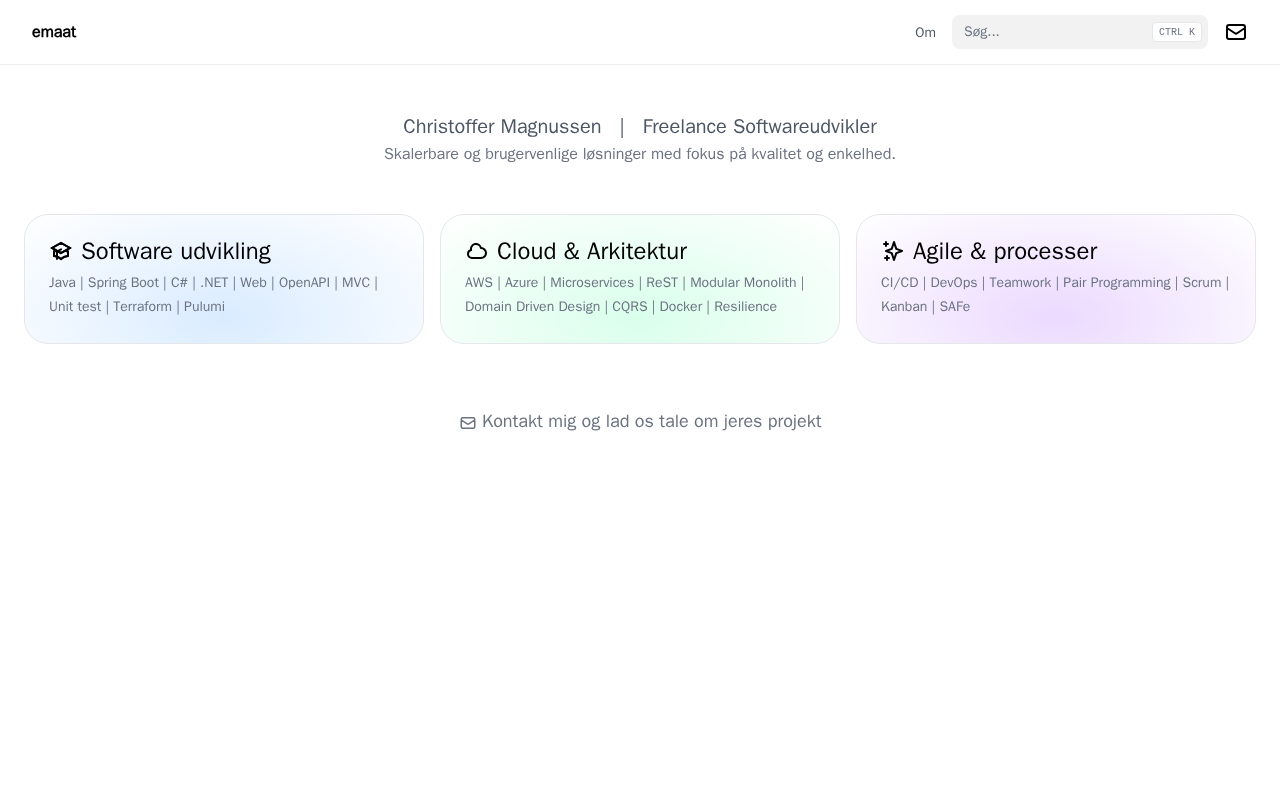Click the cloud icon on Cloud & Arkitektur
1280x800 pixels.
[477, 251]
